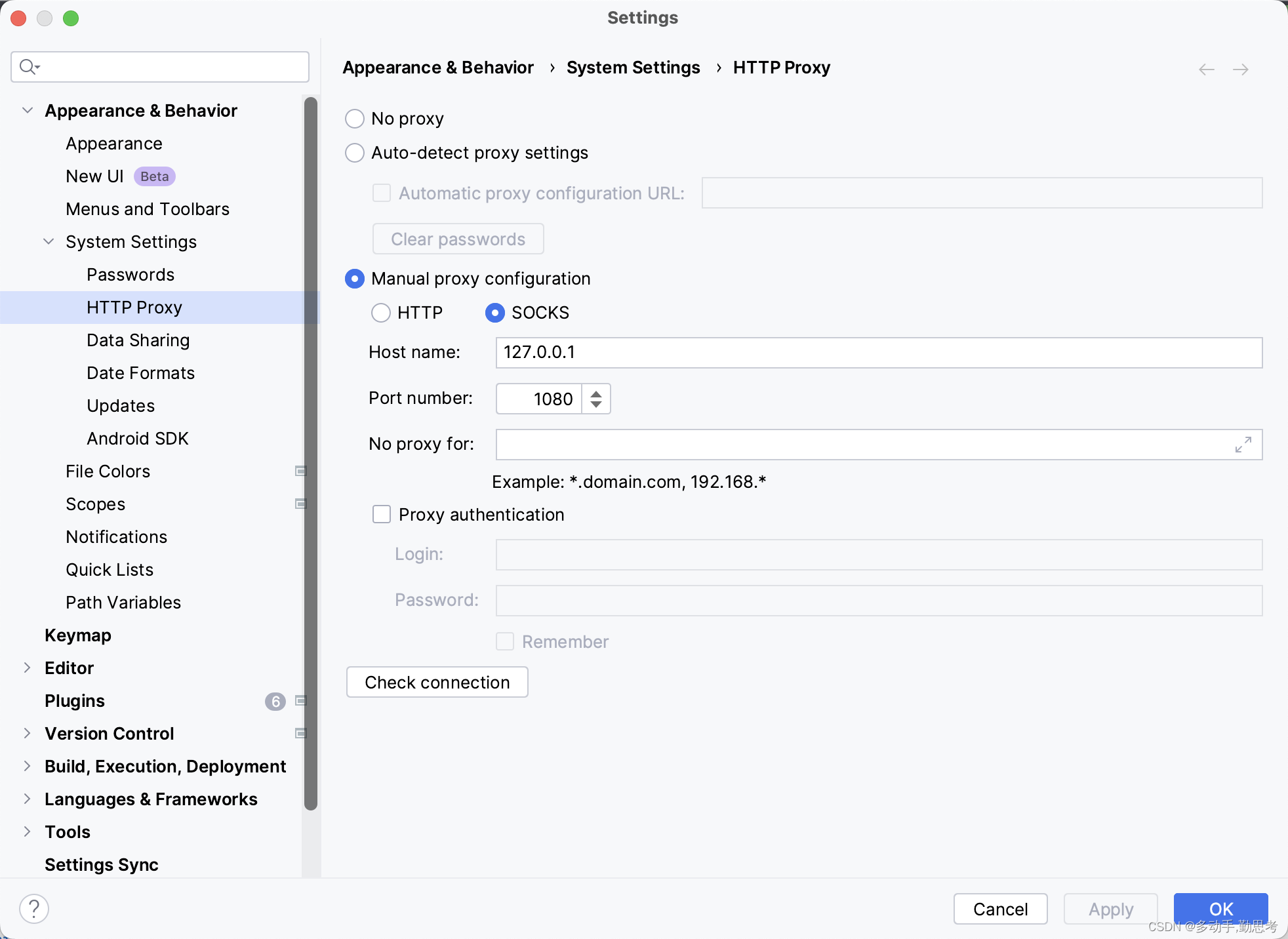Click OK to confirm settings

pos(1221,909)
